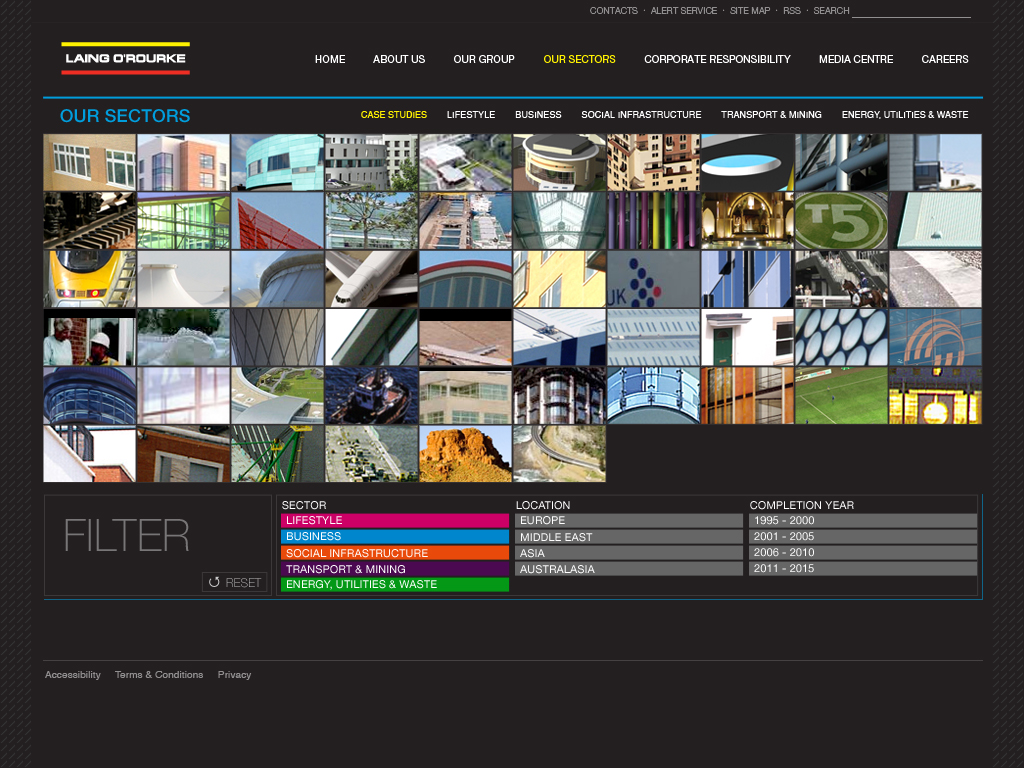Open the orange rock formation thumbnail
The image size is (1024, 768).
tap(465, 454)
